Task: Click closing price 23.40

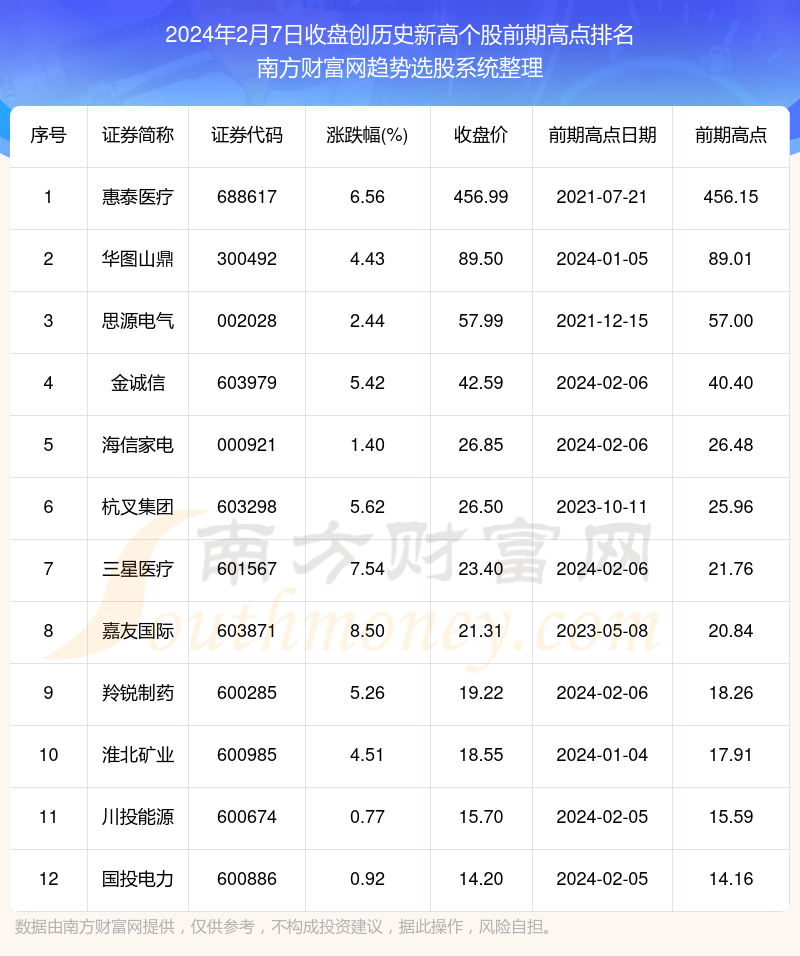Action: (481, 569)
